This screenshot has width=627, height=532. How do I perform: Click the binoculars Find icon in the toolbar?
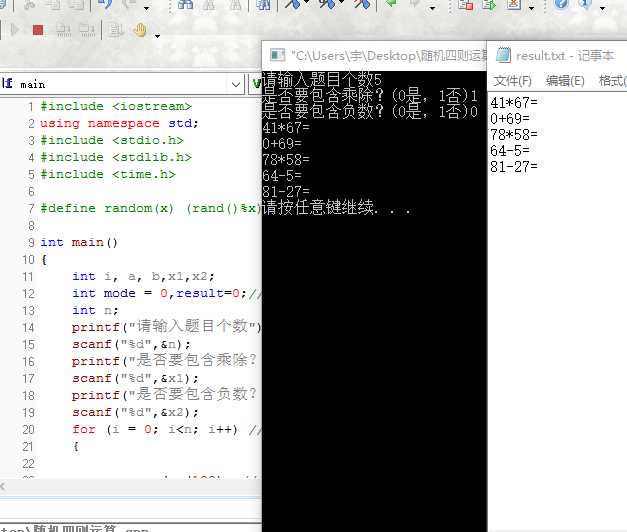tap(185, 4)
